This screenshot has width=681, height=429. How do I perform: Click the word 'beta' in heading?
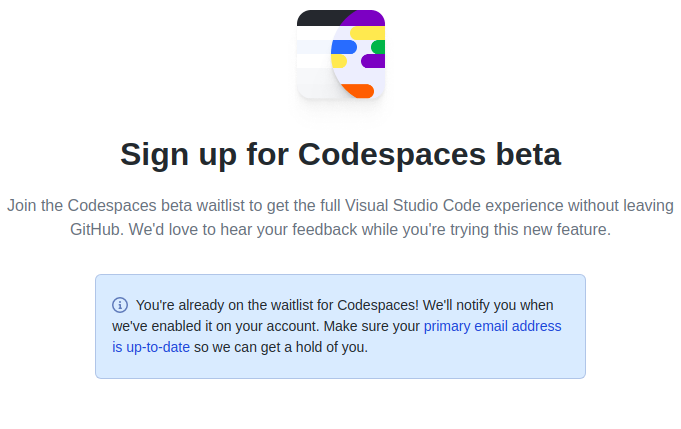click(528, 154)
